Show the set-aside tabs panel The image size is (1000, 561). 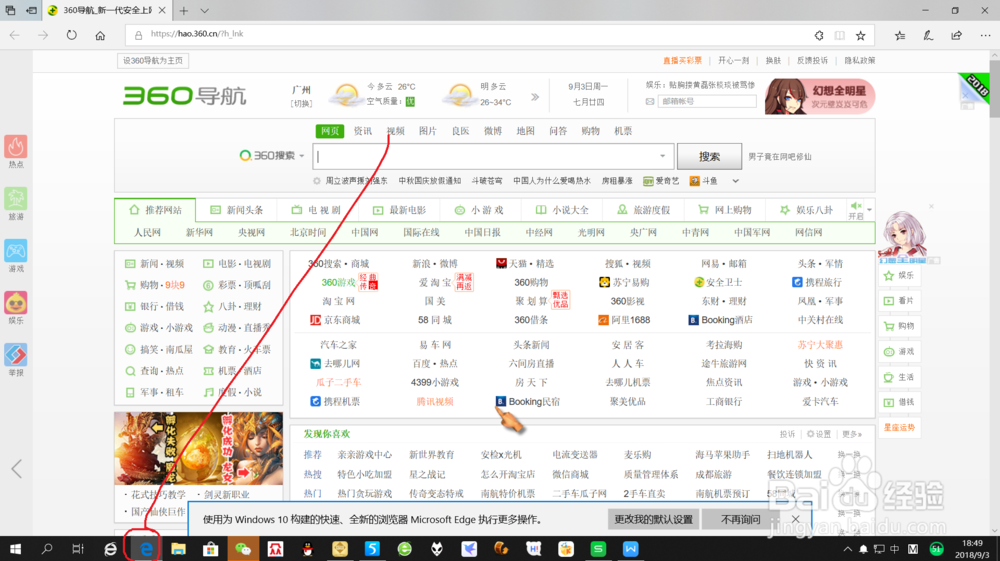pyautogui.click(x=10, y=10)
